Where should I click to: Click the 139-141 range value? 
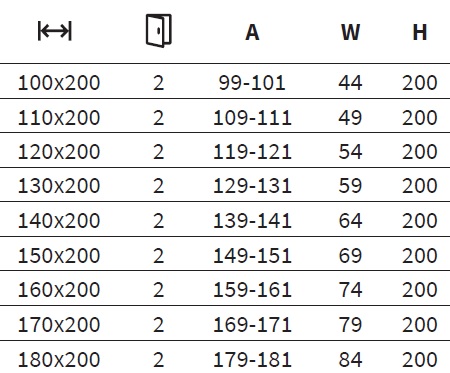pyautogui.click(x=252, y=221)
